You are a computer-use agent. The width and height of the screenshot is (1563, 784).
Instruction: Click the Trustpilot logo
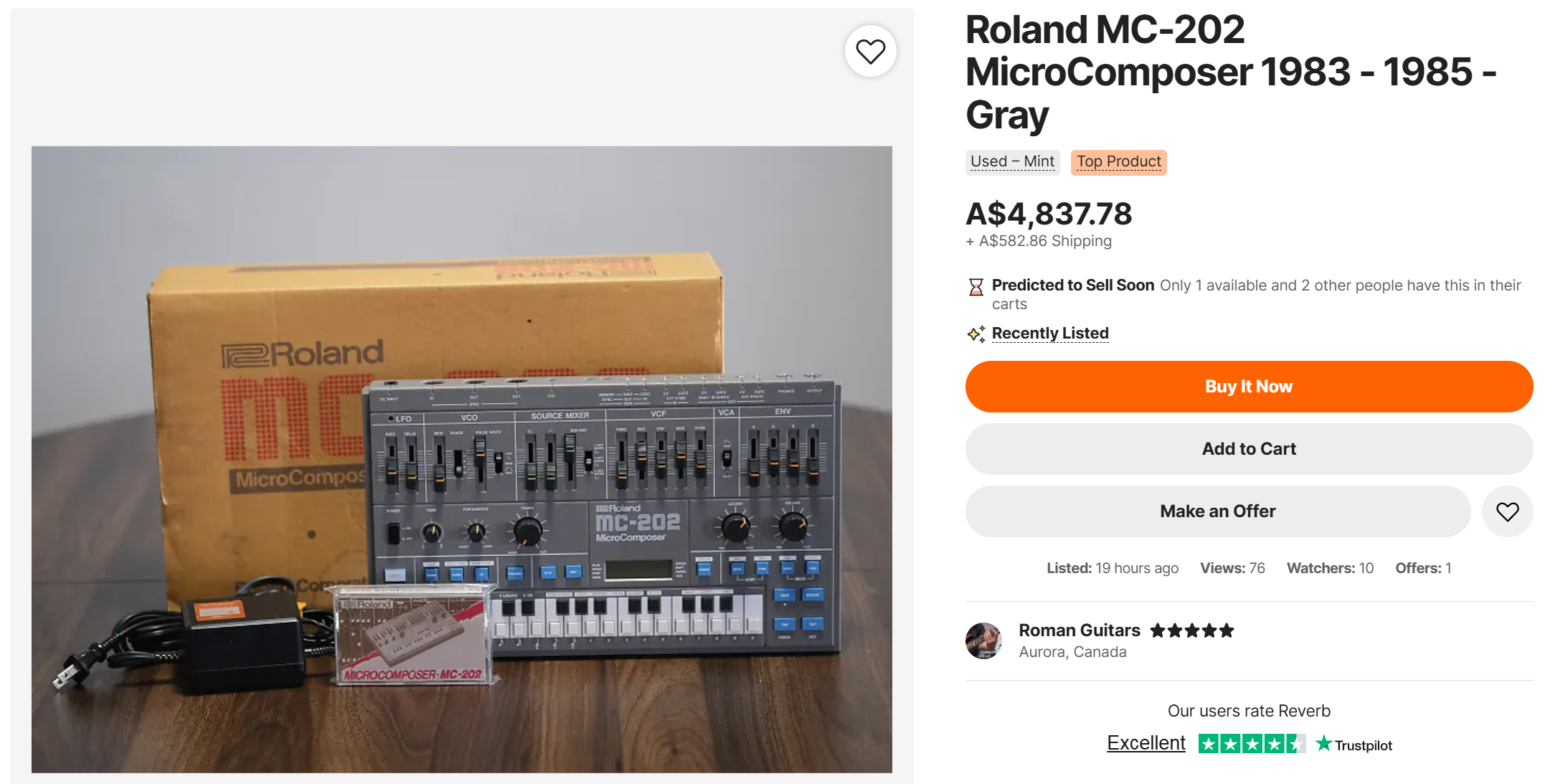click(1354, 745)
